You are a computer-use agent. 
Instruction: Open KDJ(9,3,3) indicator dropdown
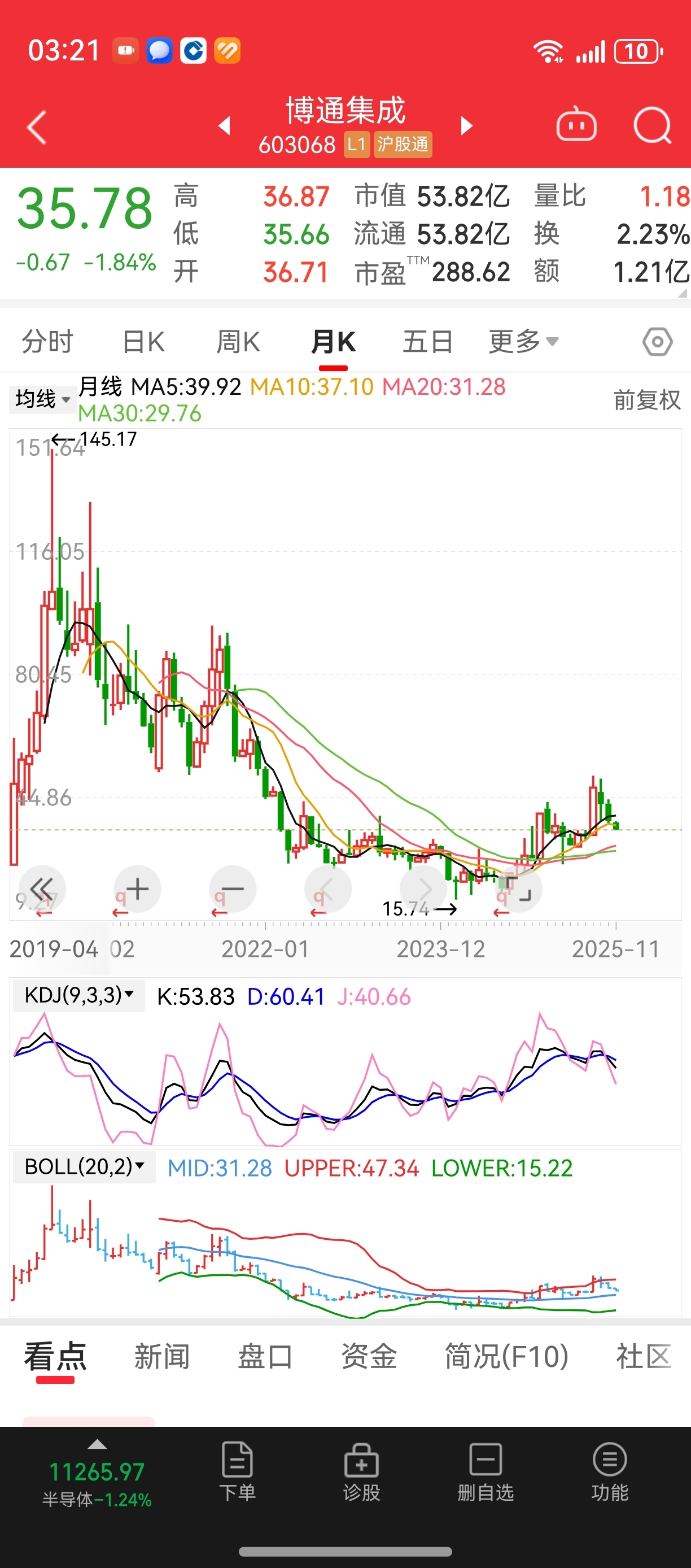point(79,995)
